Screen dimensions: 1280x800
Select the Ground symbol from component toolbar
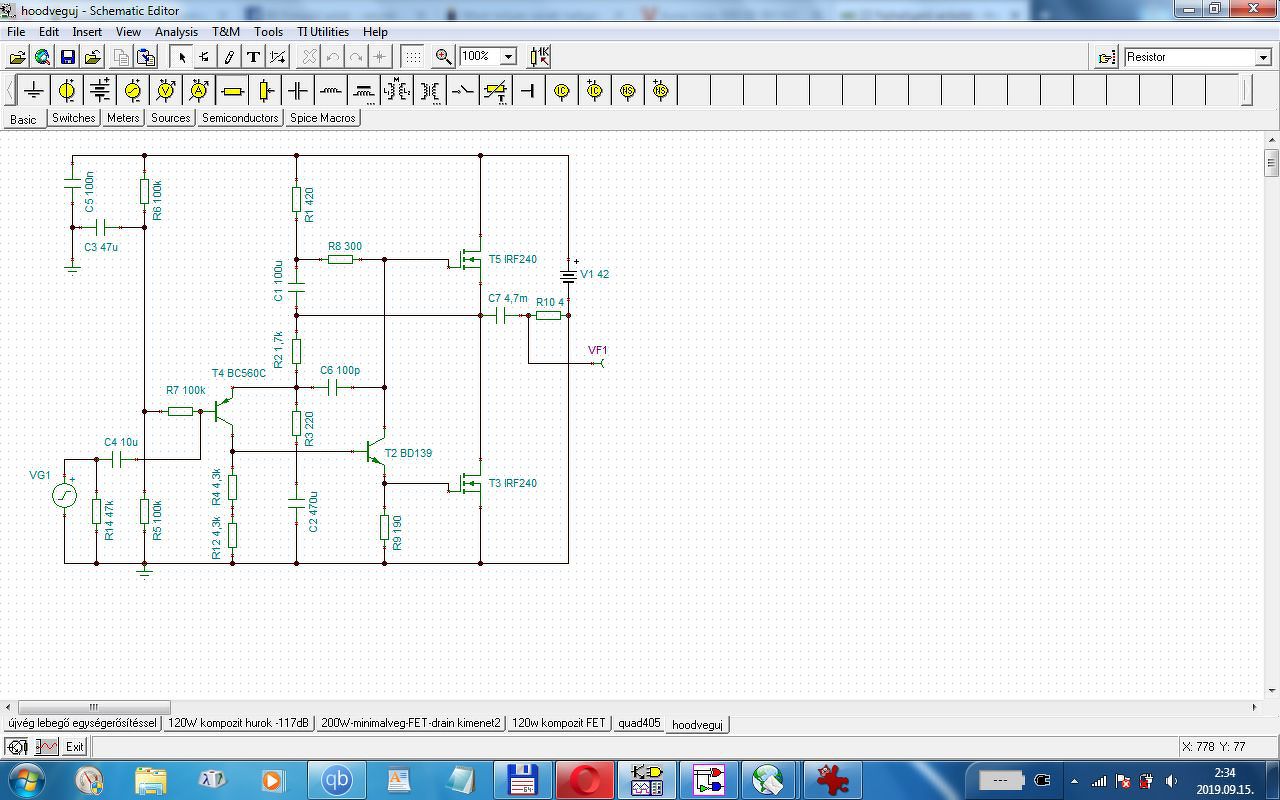pos(34,91)
